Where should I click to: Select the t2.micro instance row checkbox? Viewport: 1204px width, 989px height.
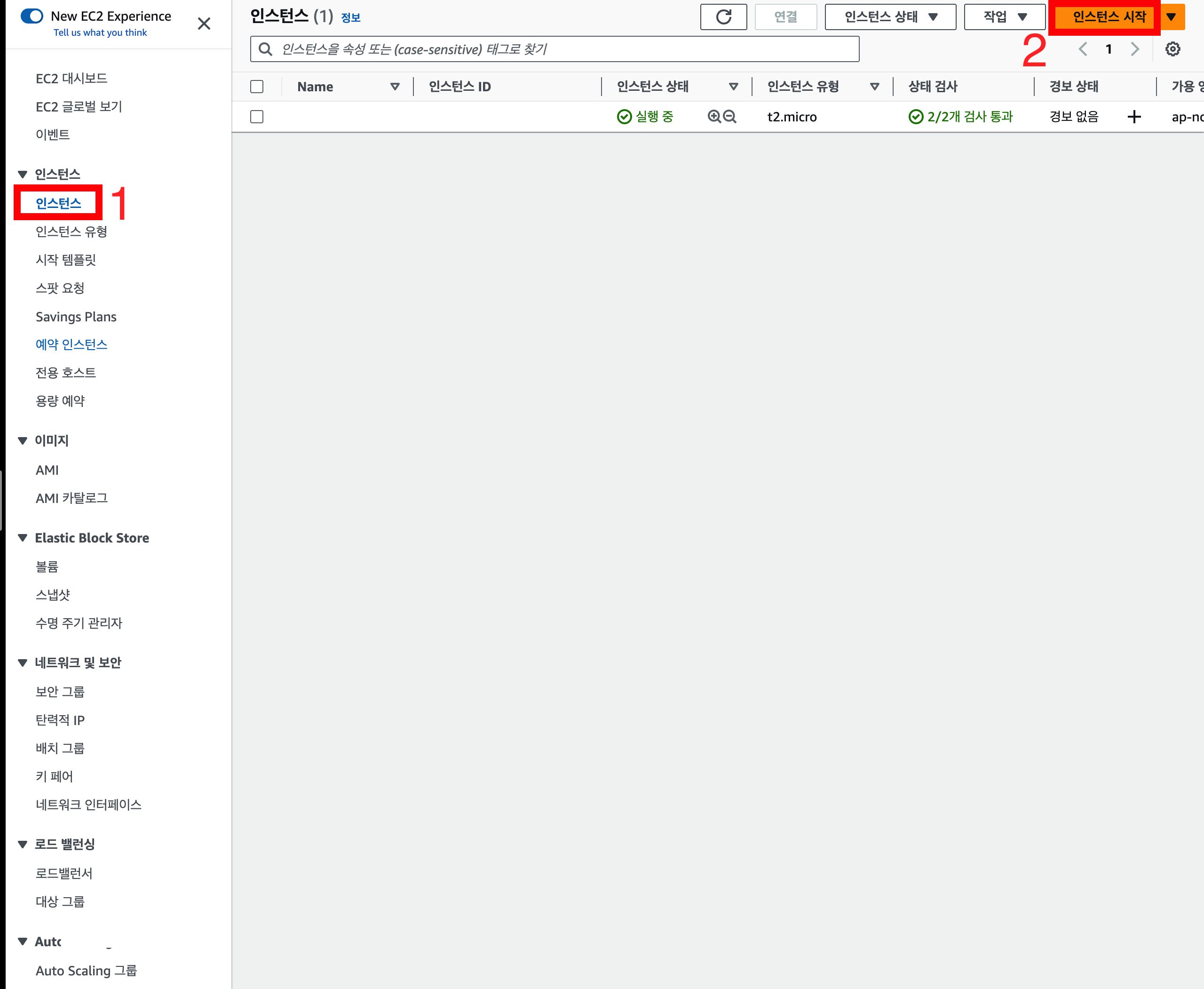click(257, 117)
